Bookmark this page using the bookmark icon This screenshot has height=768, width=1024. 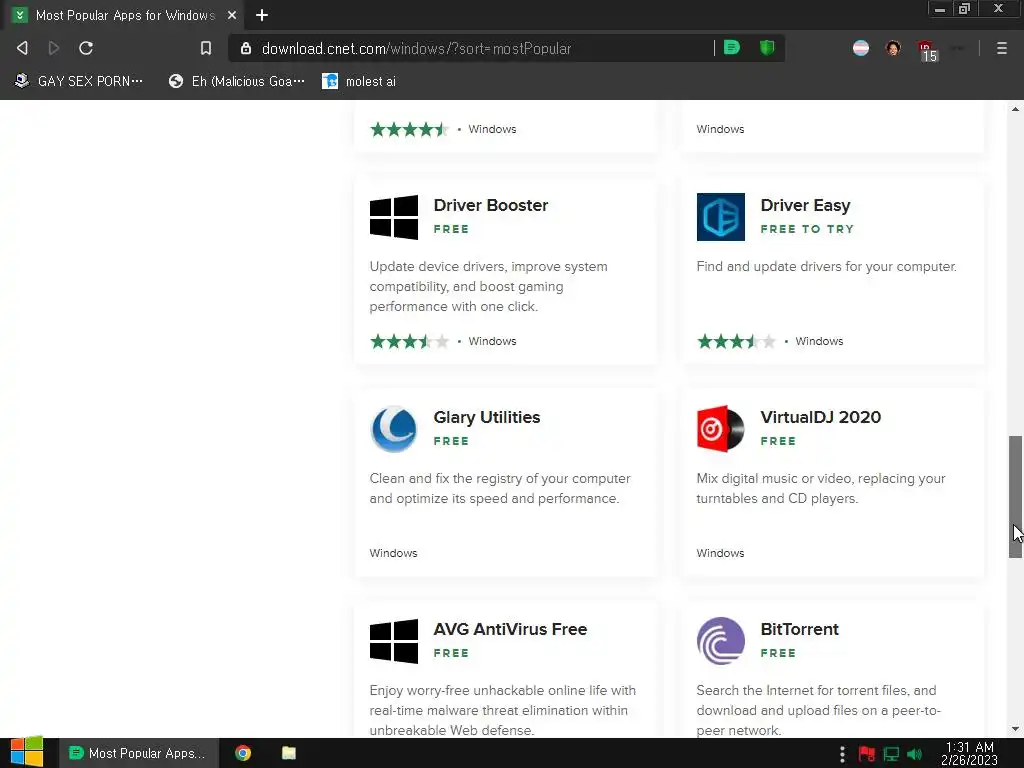[x=206, y=48]
